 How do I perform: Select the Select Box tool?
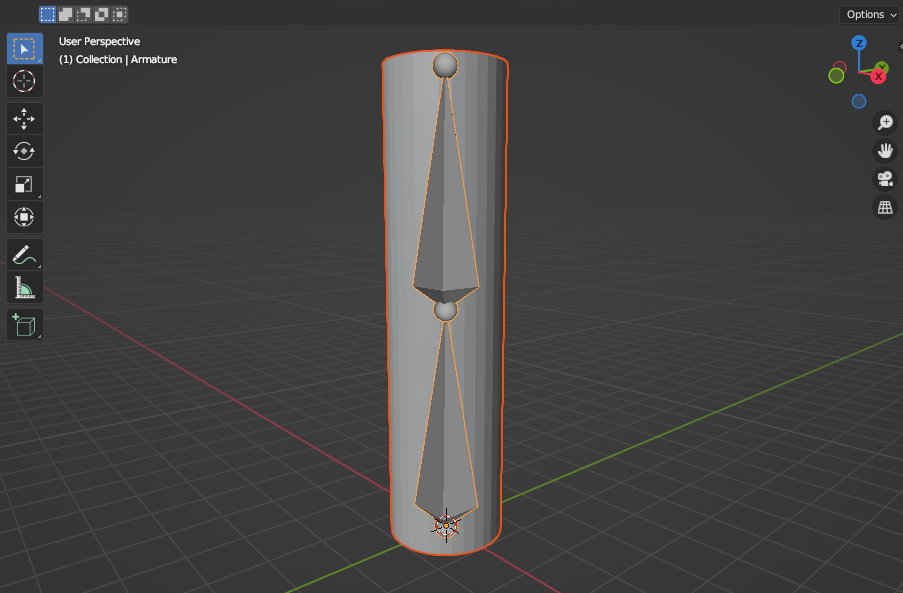click(24, 49)
